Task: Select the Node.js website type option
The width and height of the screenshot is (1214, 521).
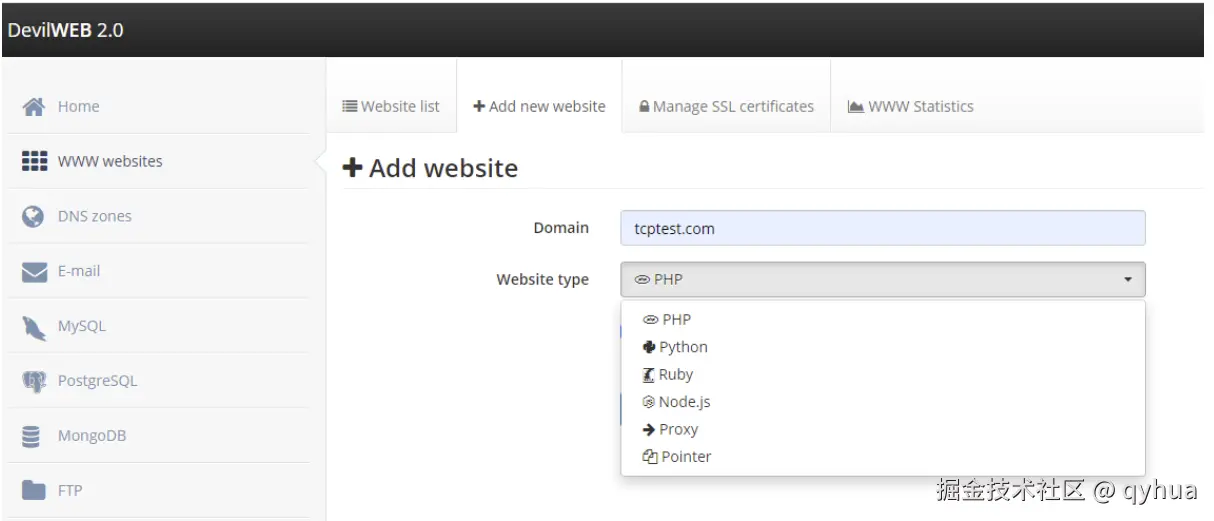Action: (684, 402)
